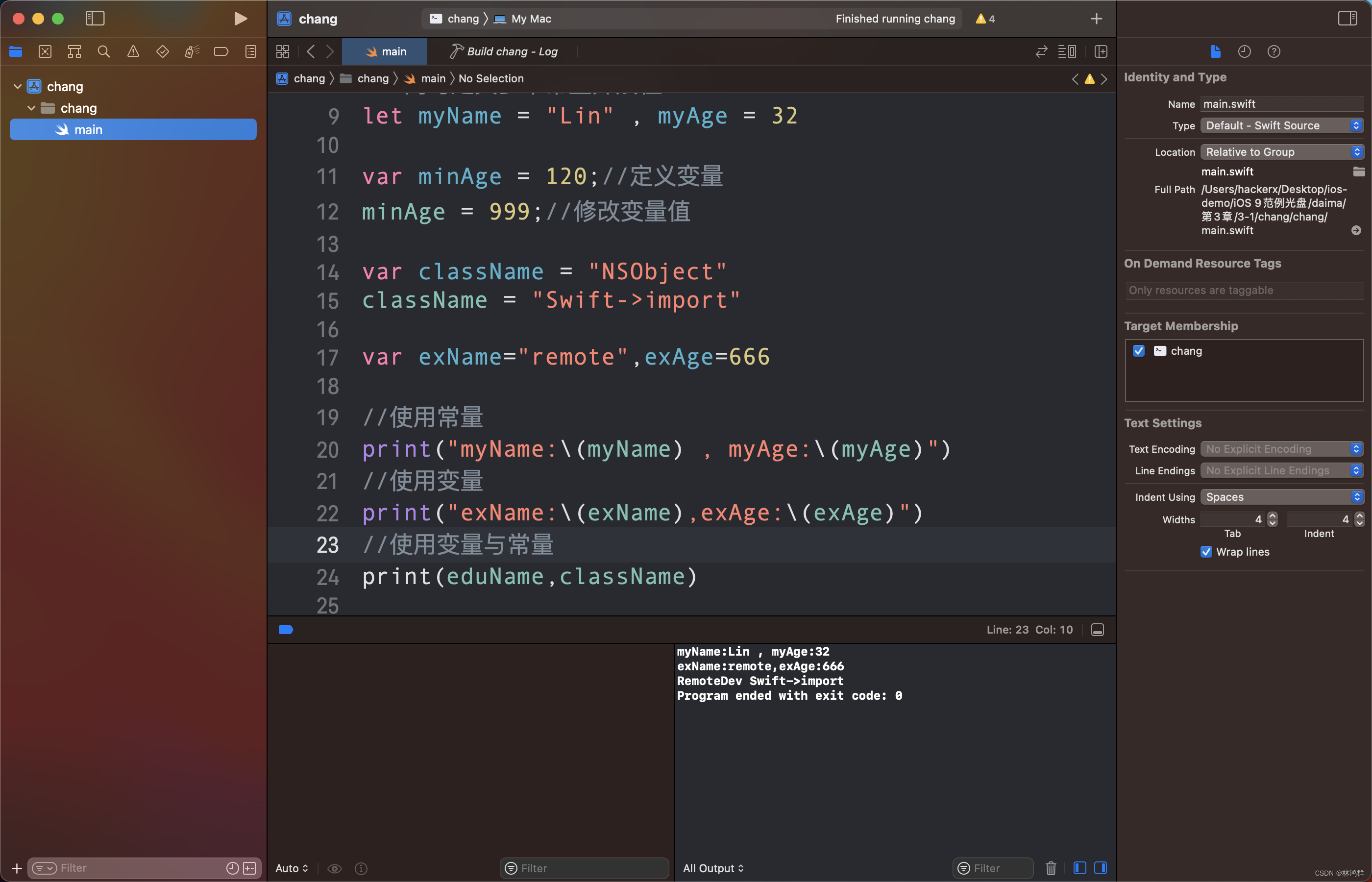The width and height of the screenshot is (1372, 882).
Task: Click main in jump bar
Action: point(425,78)
